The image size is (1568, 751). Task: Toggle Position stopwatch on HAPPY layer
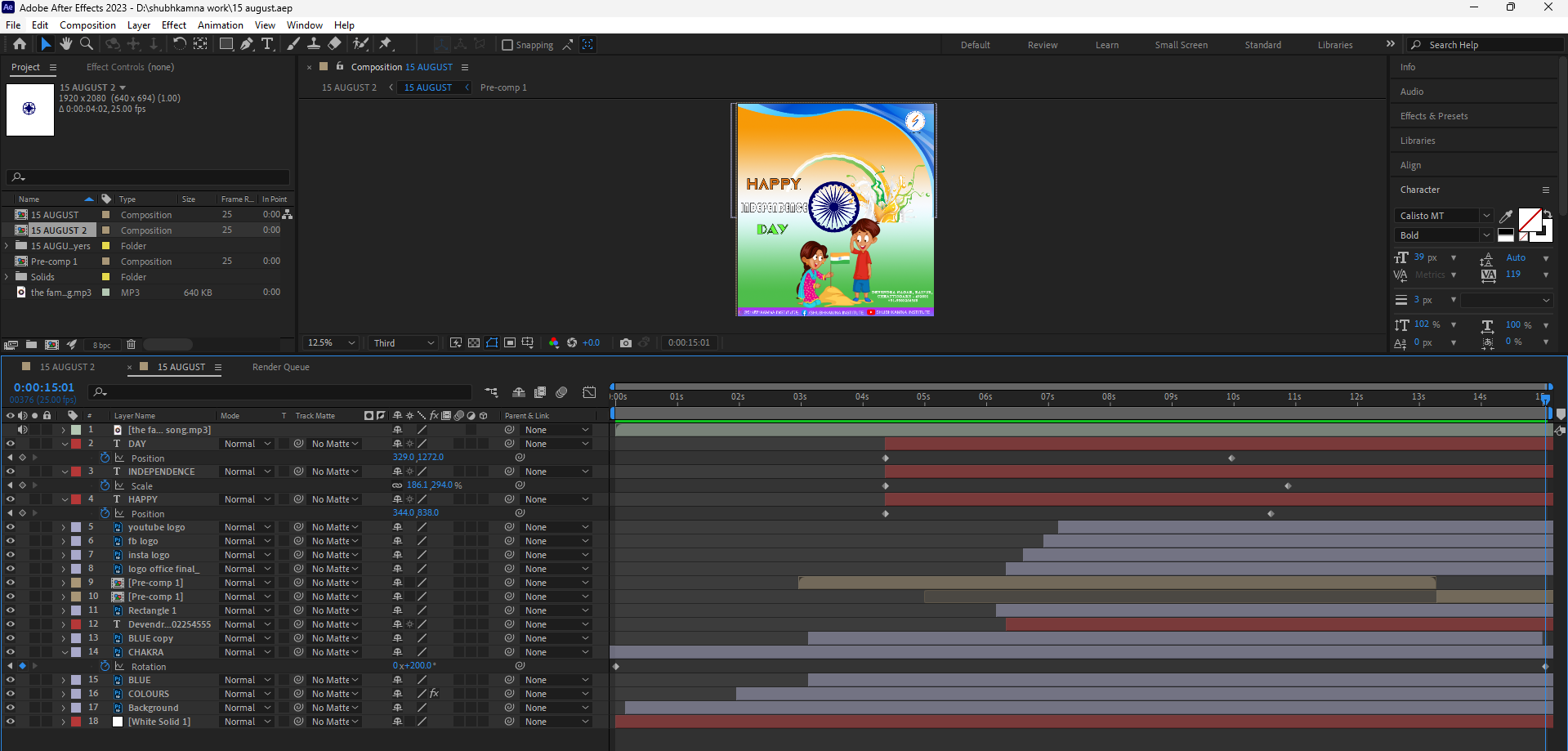coord(105,513)
